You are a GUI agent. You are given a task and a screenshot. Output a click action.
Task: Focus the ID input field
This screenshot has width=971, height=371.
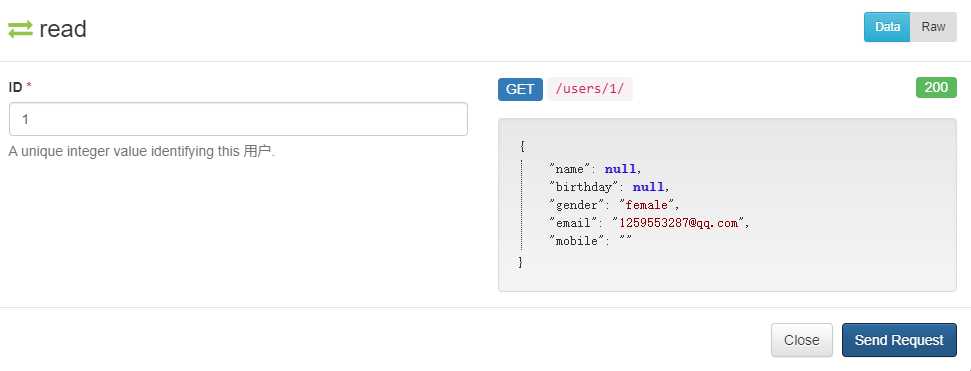[x=238, y=119]
